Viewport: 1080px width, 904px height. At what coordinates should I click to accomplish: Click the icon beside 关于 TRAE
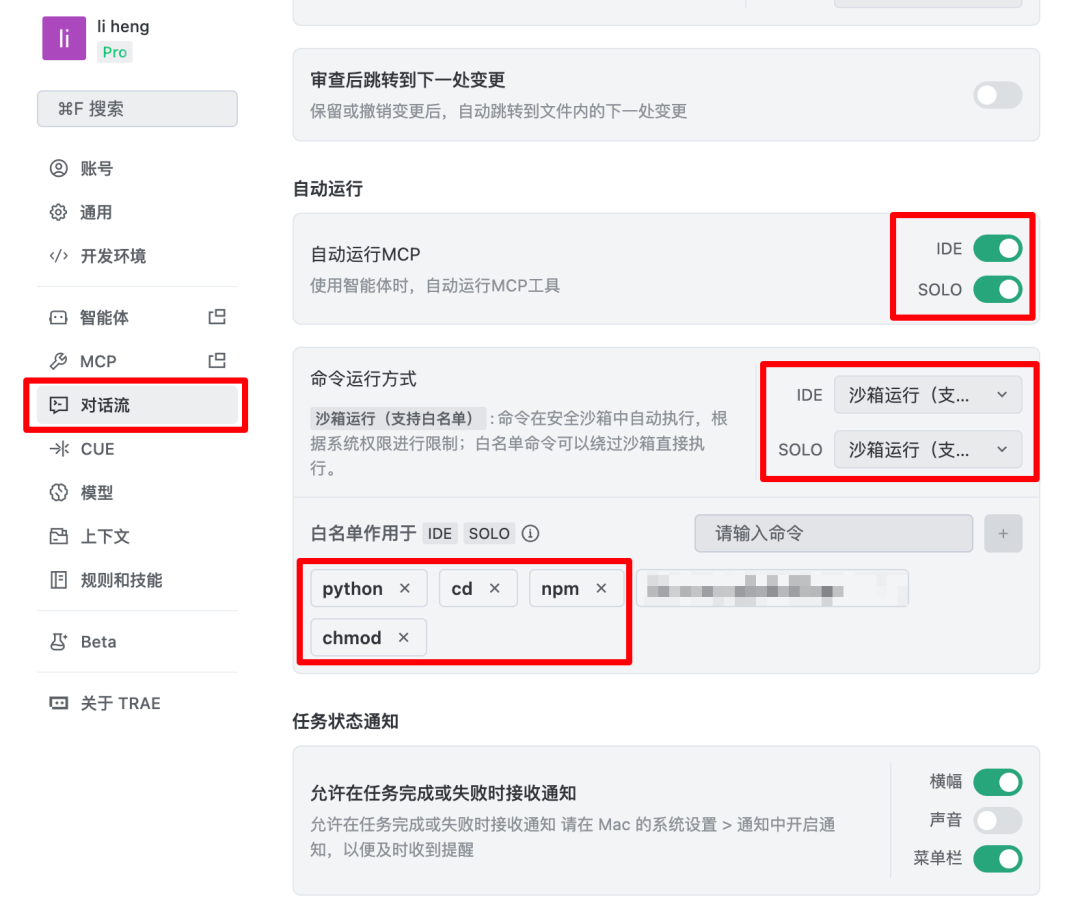(59, 703)
